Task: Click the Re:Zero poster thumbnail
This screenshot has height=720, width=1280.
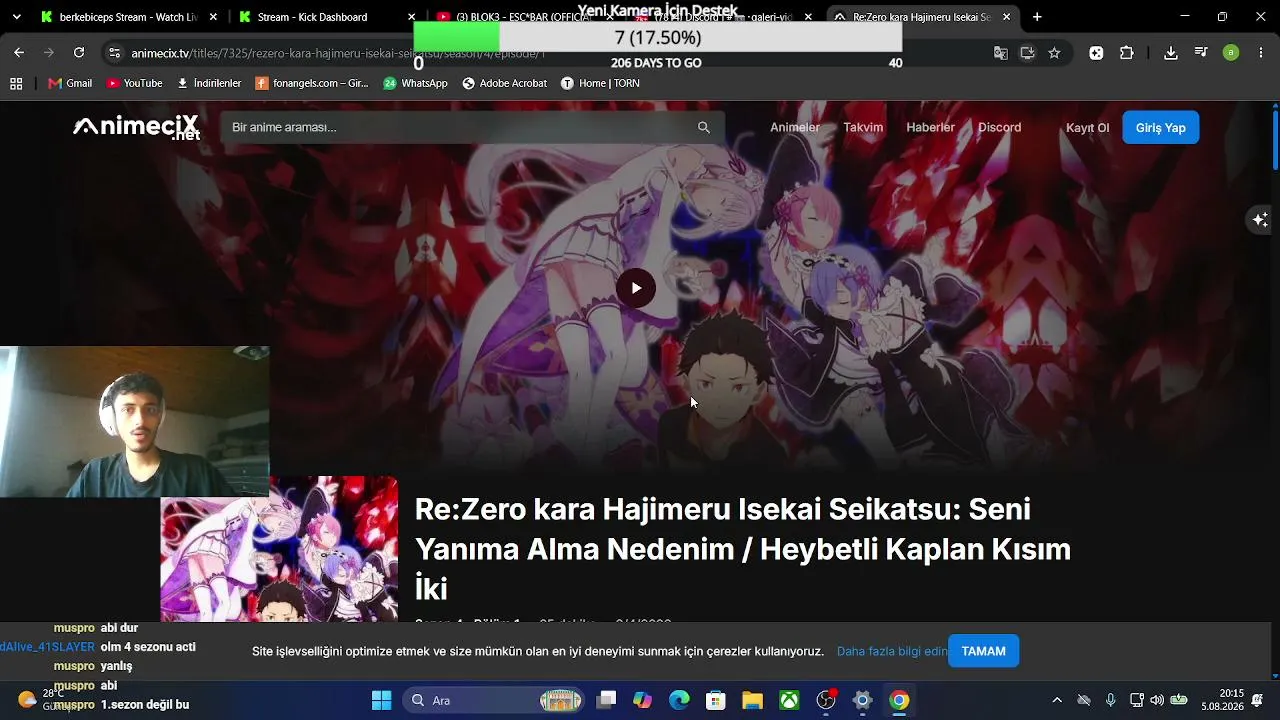Action: [279, 549]
